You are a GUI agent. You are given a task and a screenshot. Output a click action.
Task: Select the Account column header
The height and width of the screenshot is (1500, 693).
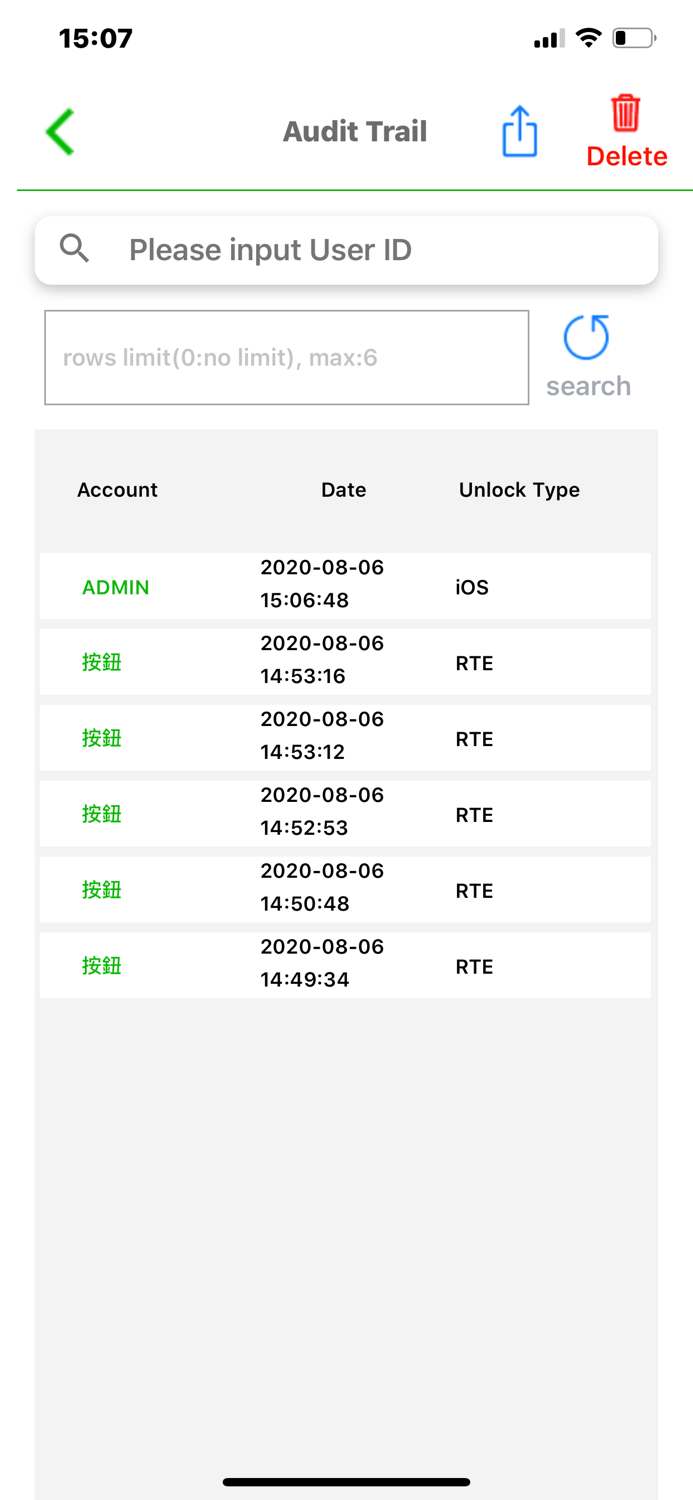pos(117,490)
